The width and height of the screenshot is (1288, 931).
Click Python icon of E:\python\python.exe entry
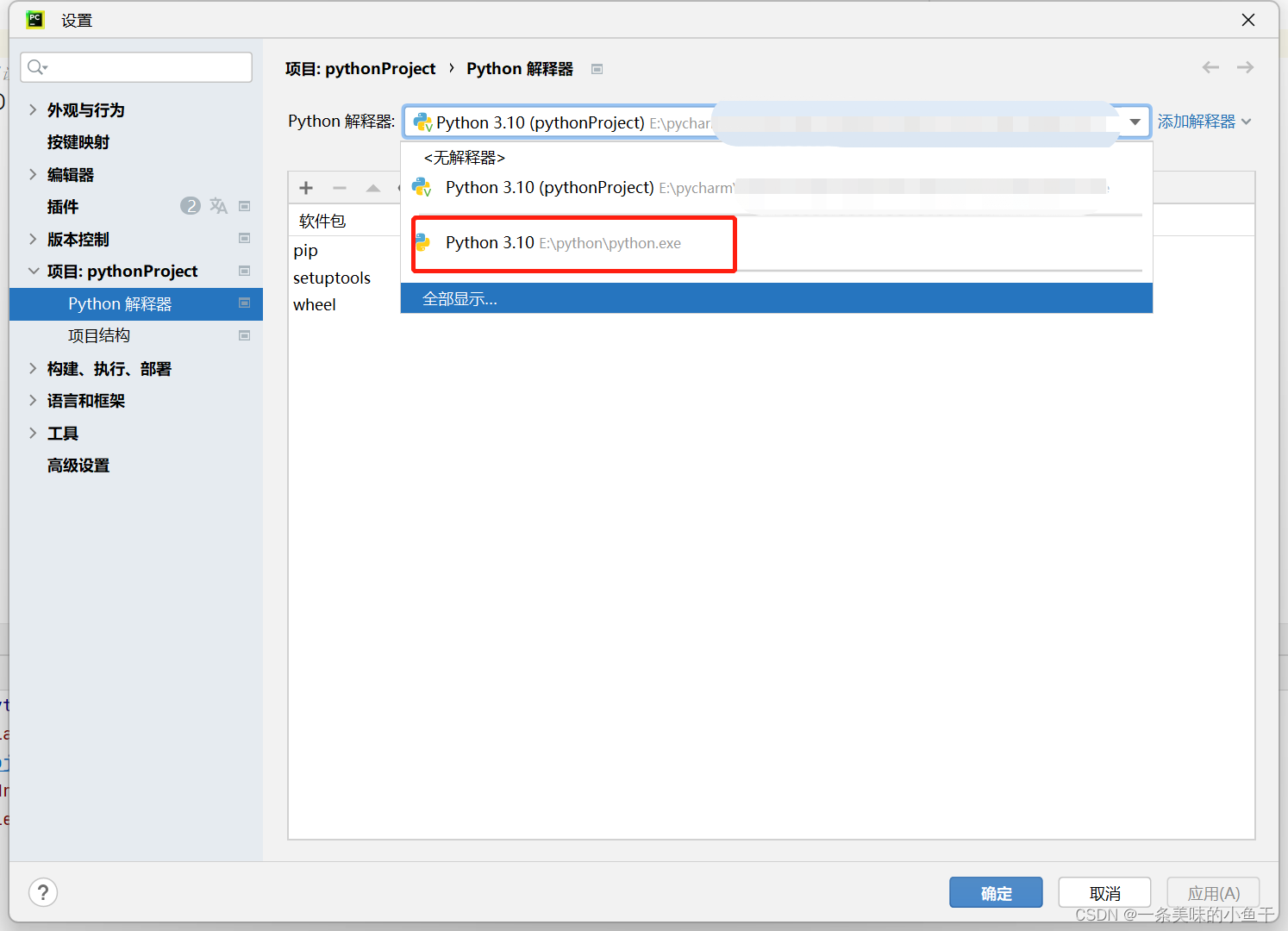[422, 242]
